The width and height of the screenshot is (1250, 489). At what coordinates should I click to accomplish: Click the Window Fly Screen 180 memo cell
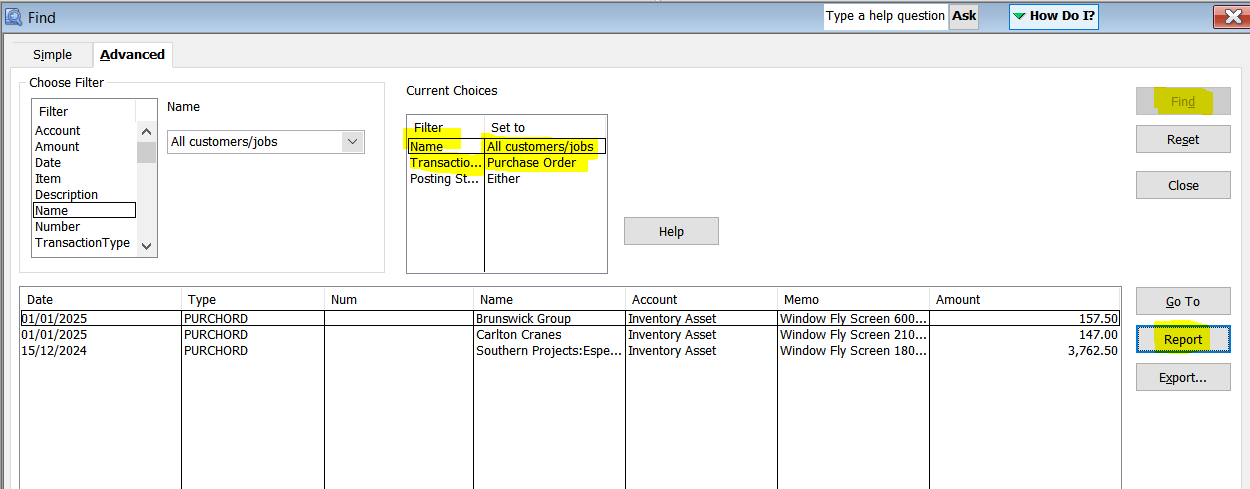point(853,351)
